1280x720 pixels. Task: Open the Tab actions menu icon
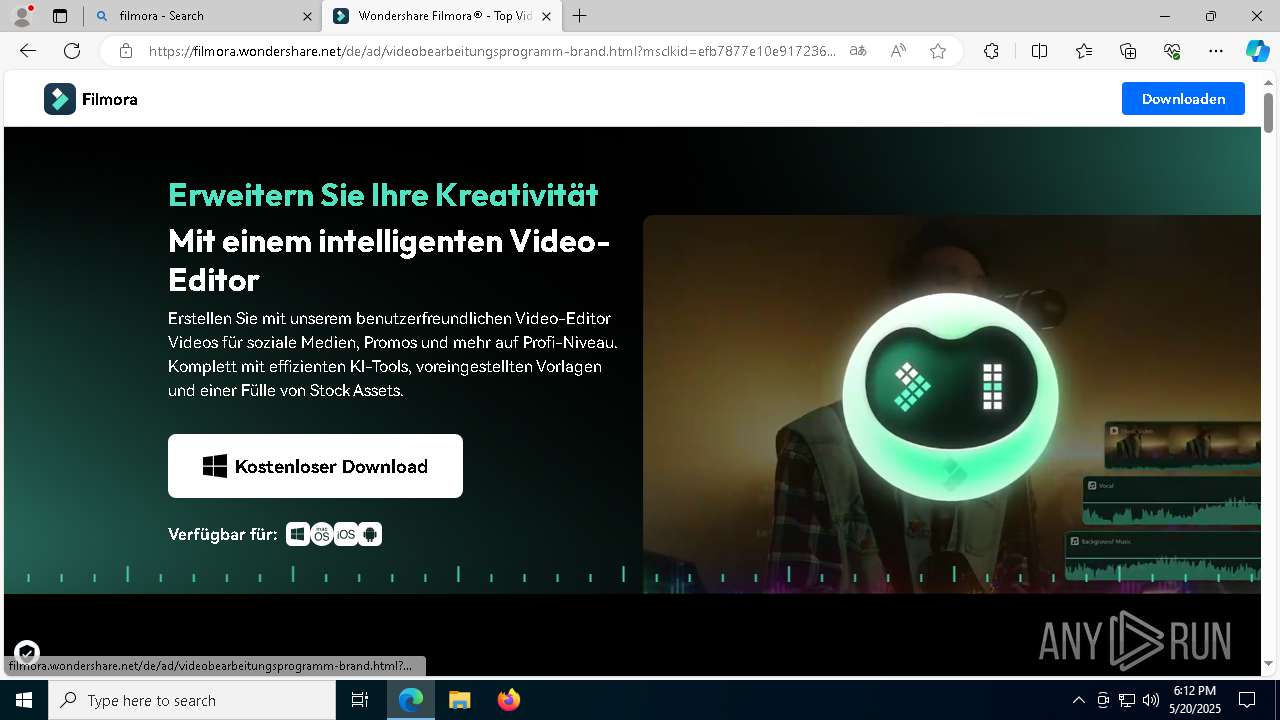tap(60, 15)
